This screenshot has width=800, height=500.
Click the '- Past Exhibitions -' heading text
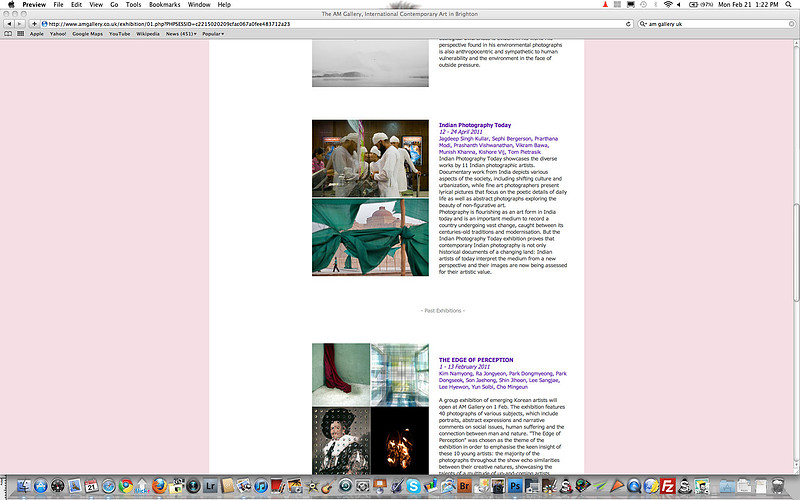443,310
